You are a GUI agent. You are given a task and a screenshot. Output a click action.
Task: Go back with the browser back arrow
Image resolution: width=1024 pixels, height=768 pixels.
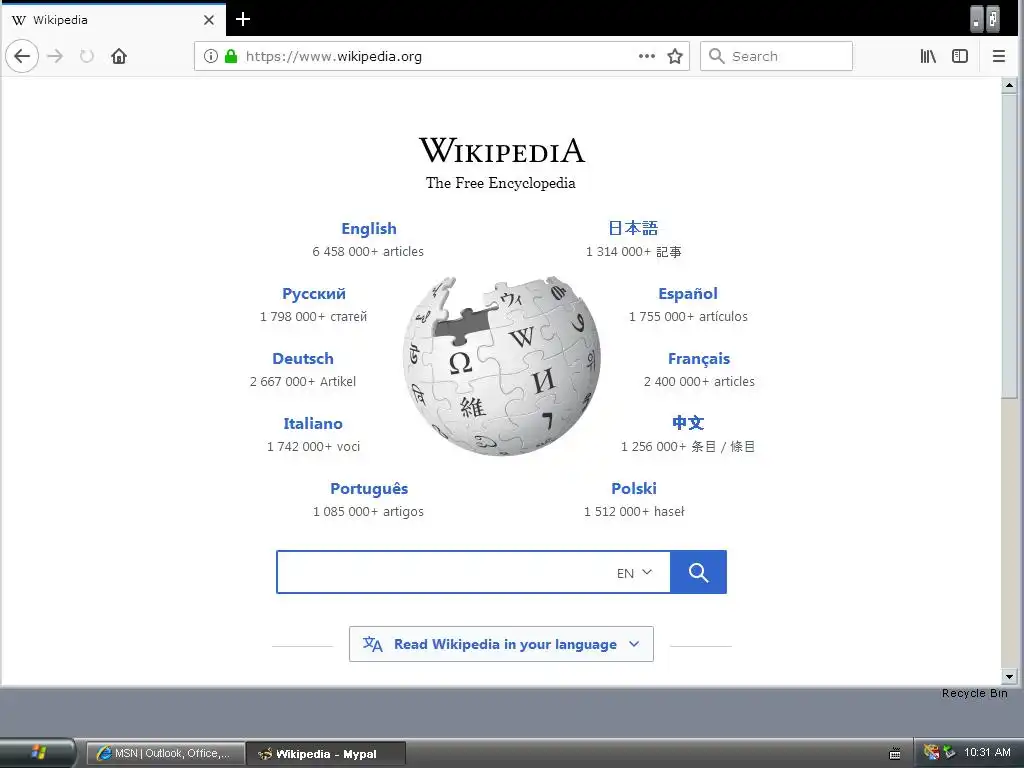pos(22,56)
